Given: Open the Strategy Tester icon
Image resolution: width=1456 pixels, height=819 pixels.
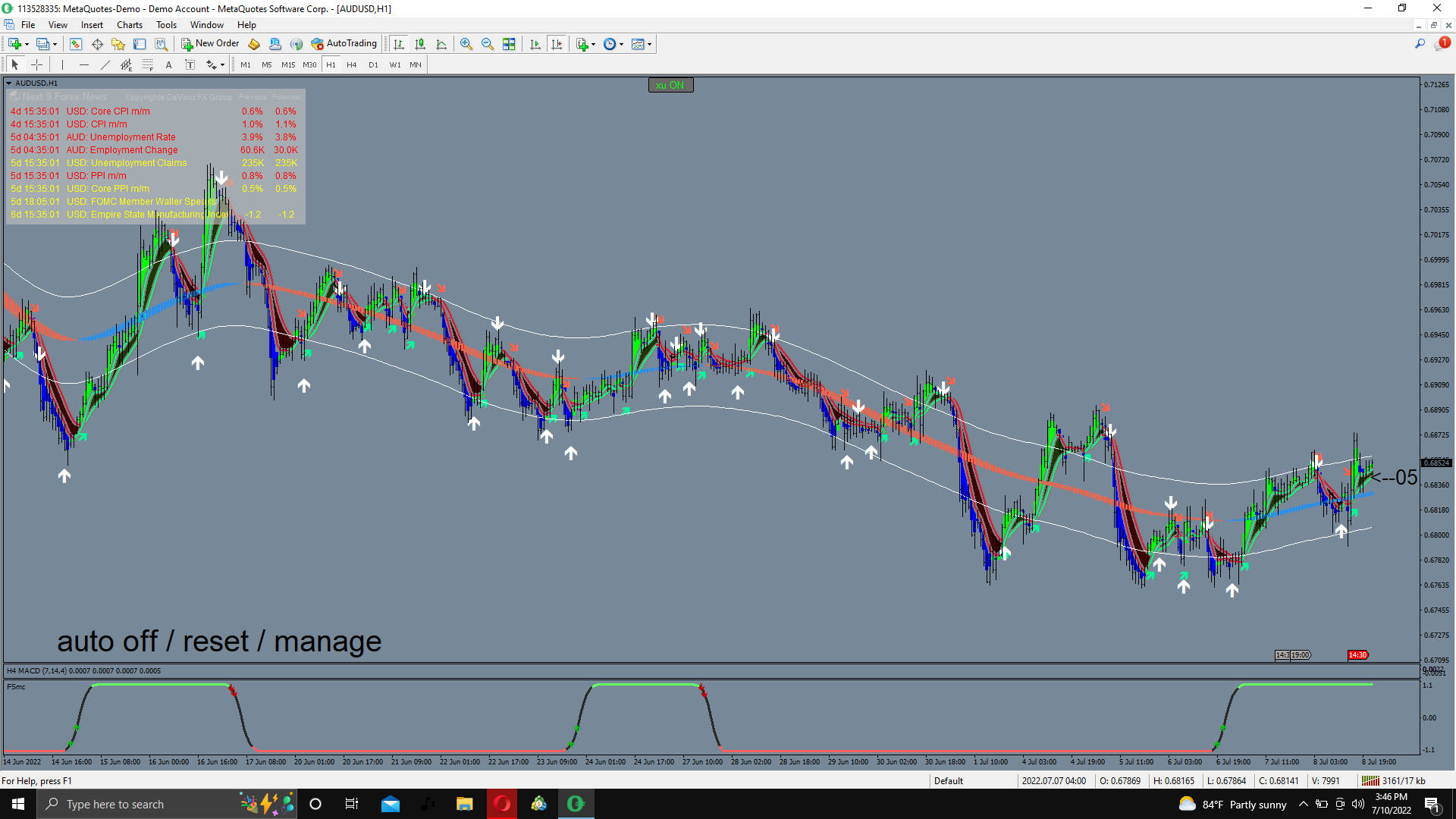Looking at the screenshot, I should click(161, 44).
